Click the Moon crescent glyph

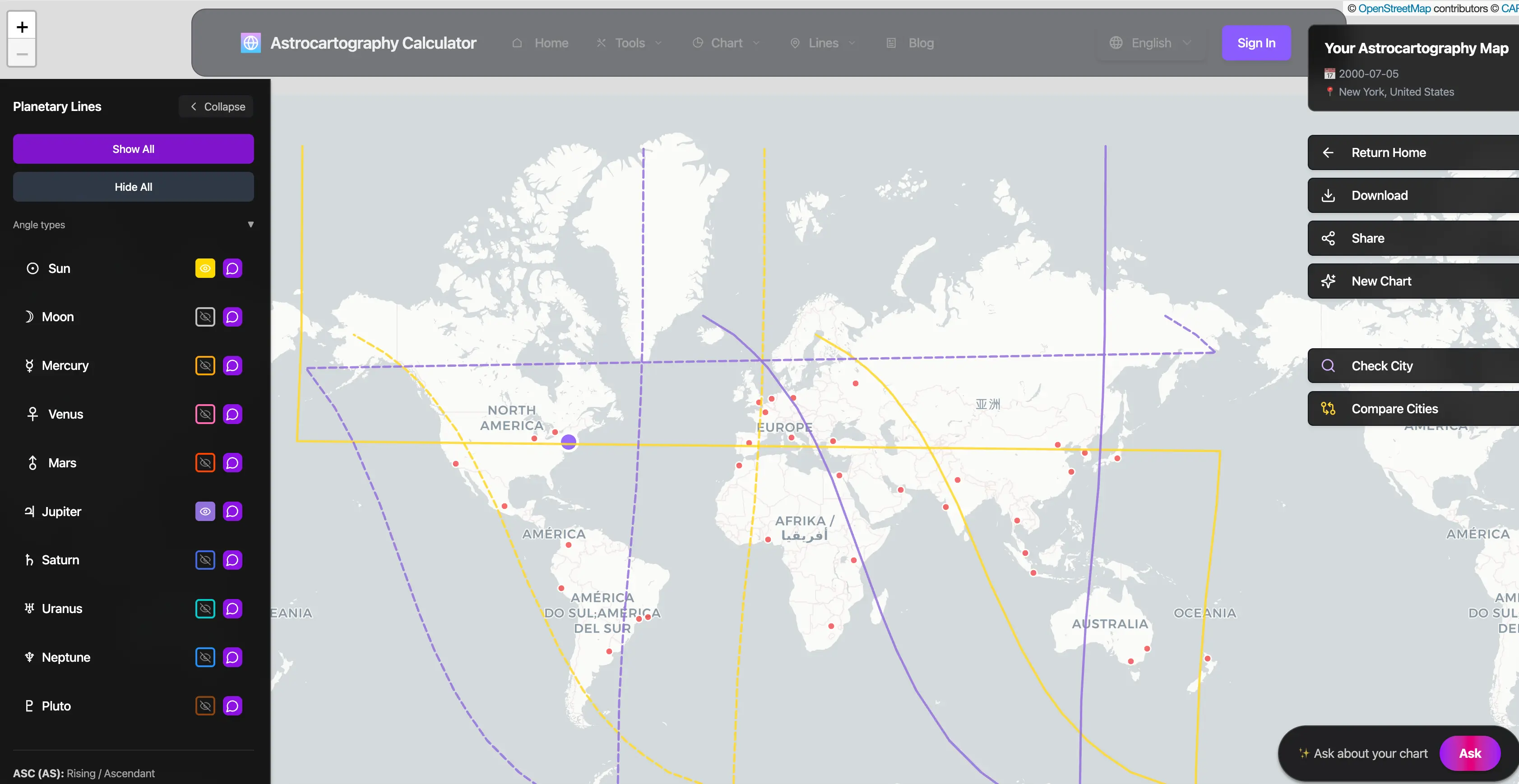coord(29,317)
